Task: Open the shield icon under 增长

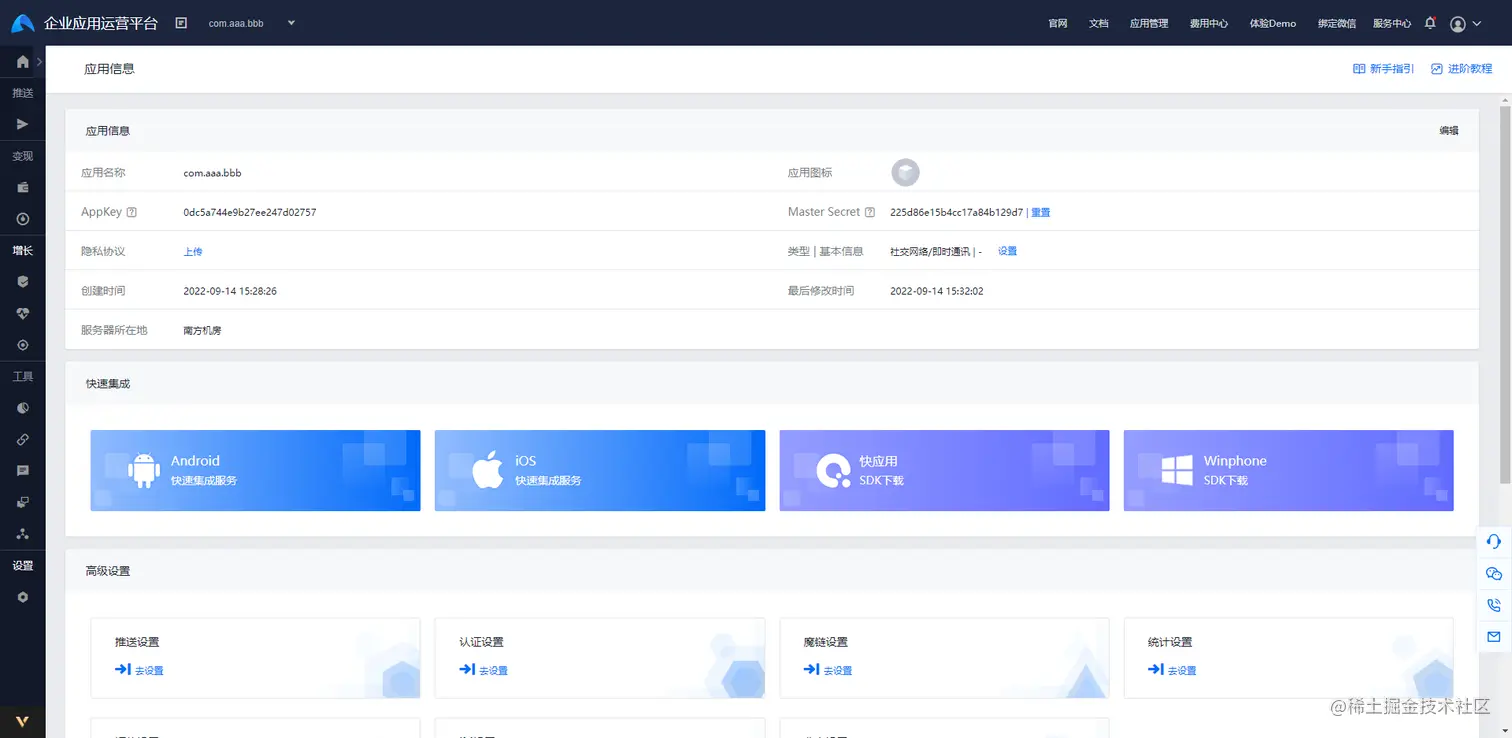Action: (22, 282)
